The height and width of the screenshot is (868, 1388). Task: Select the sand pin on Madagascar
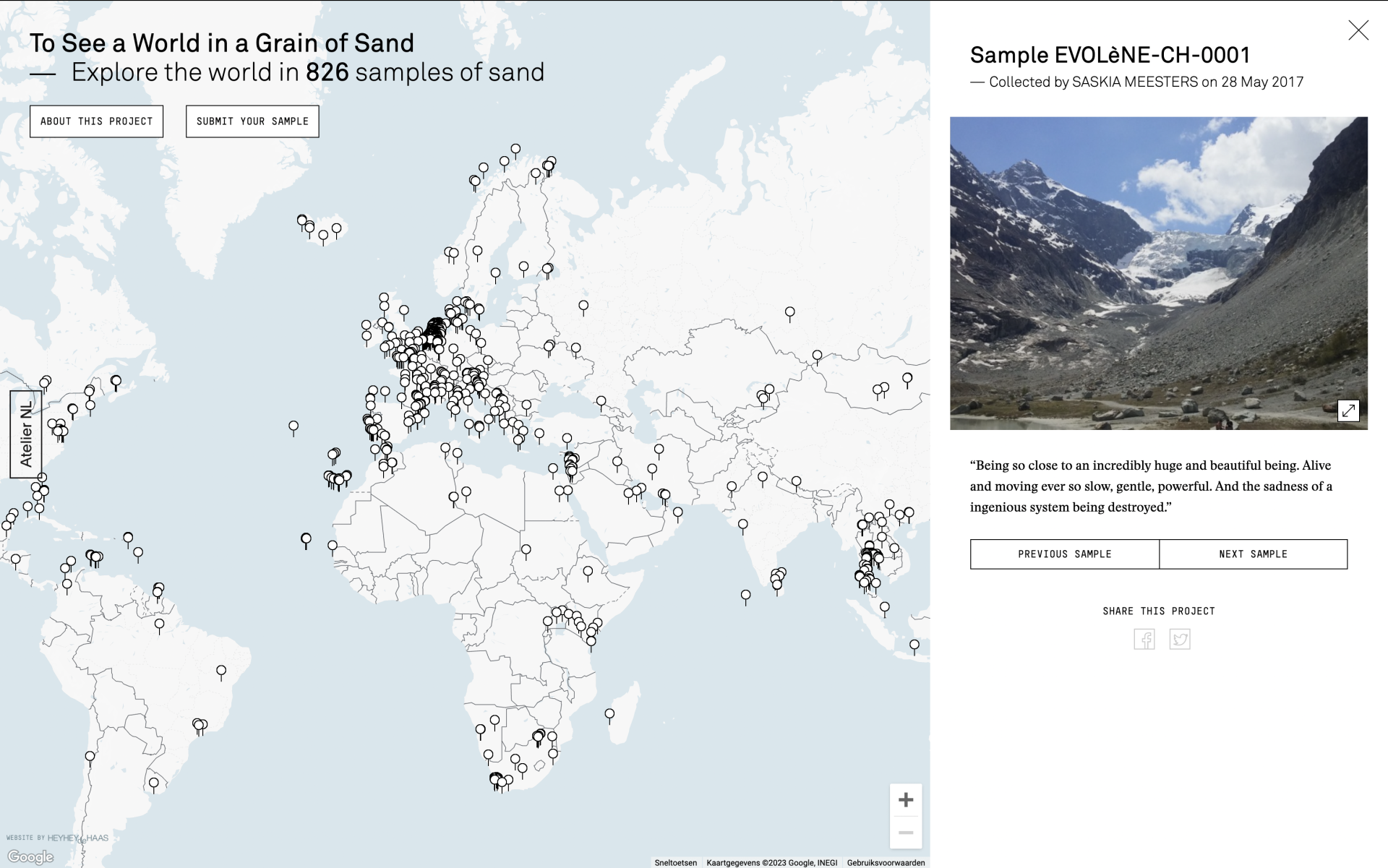click(609, 714)
